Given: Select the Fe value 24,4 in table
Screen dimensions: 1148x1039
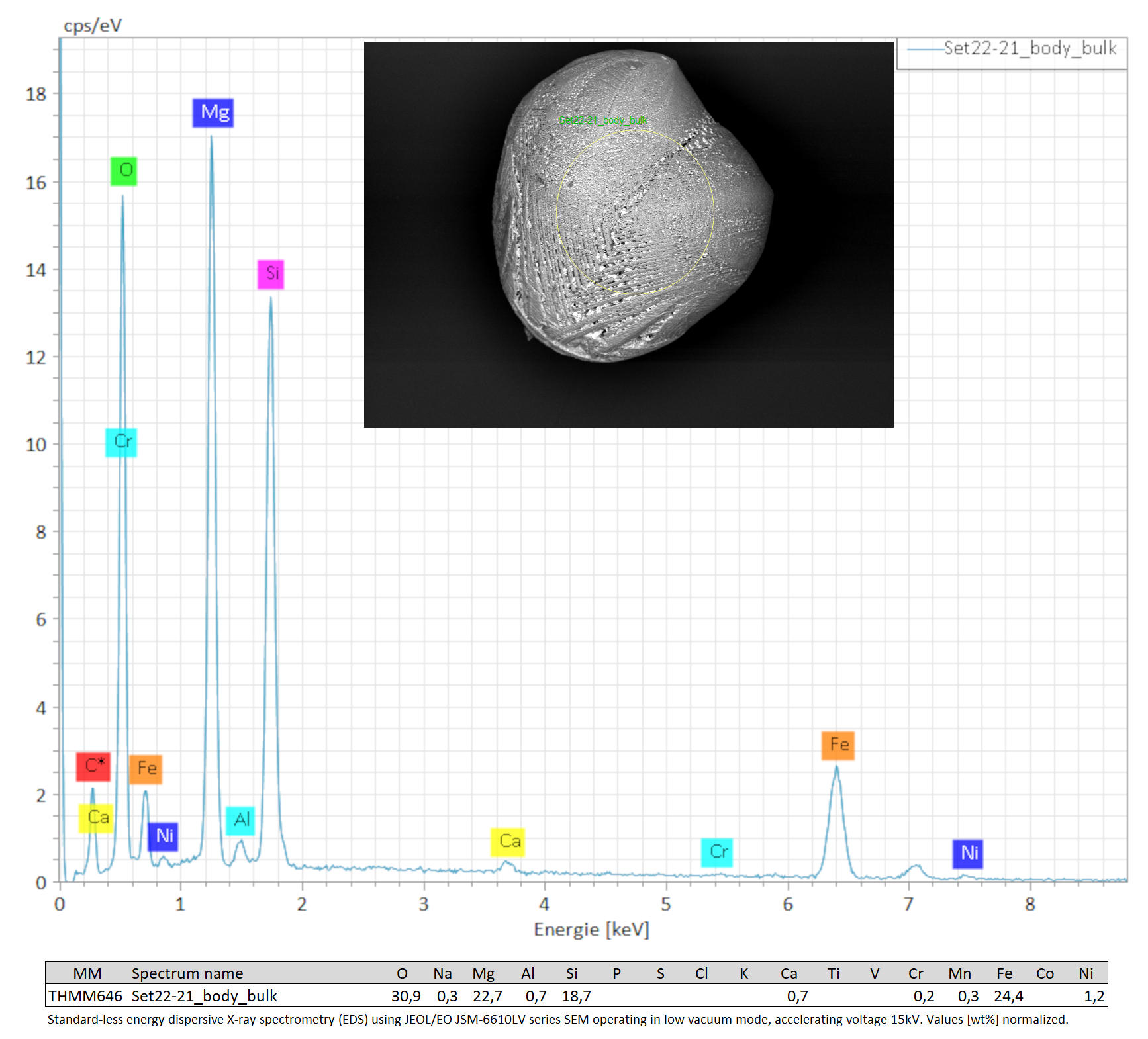Looking at the screenshot, I should pos(1008,996).
